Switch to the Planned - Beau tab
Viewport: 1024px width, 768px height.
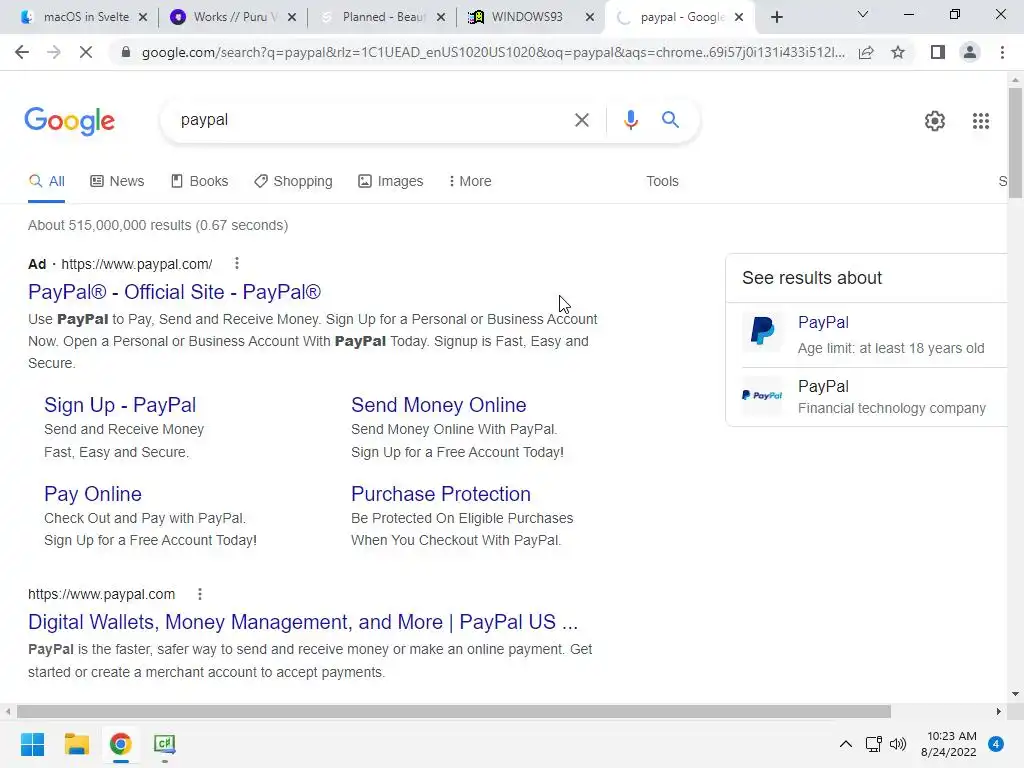tap(382, 17)
